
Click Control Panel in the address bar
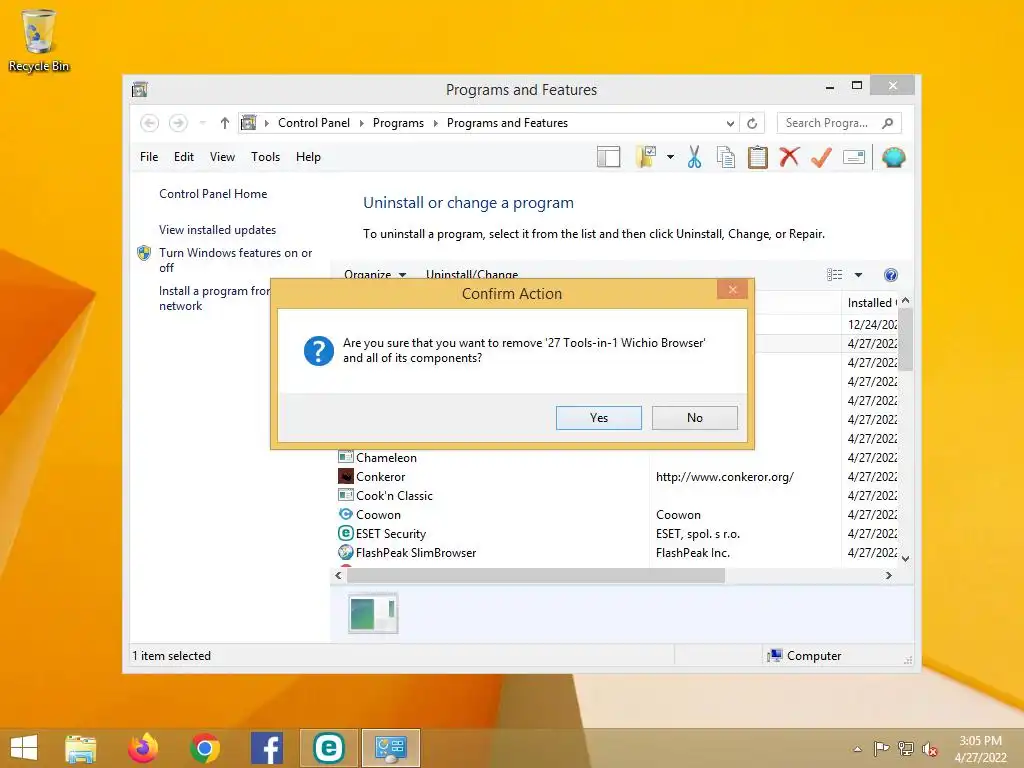click(313, 123)
